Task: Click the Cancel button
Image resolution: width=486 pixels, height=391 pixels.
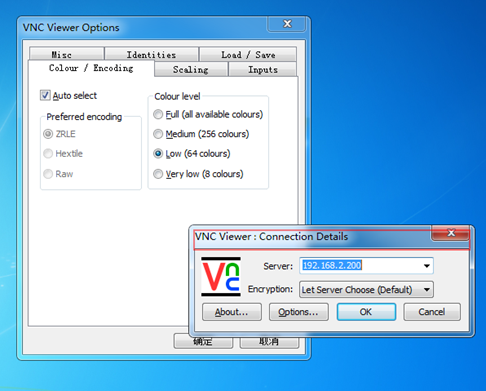Action: [432, 312]
